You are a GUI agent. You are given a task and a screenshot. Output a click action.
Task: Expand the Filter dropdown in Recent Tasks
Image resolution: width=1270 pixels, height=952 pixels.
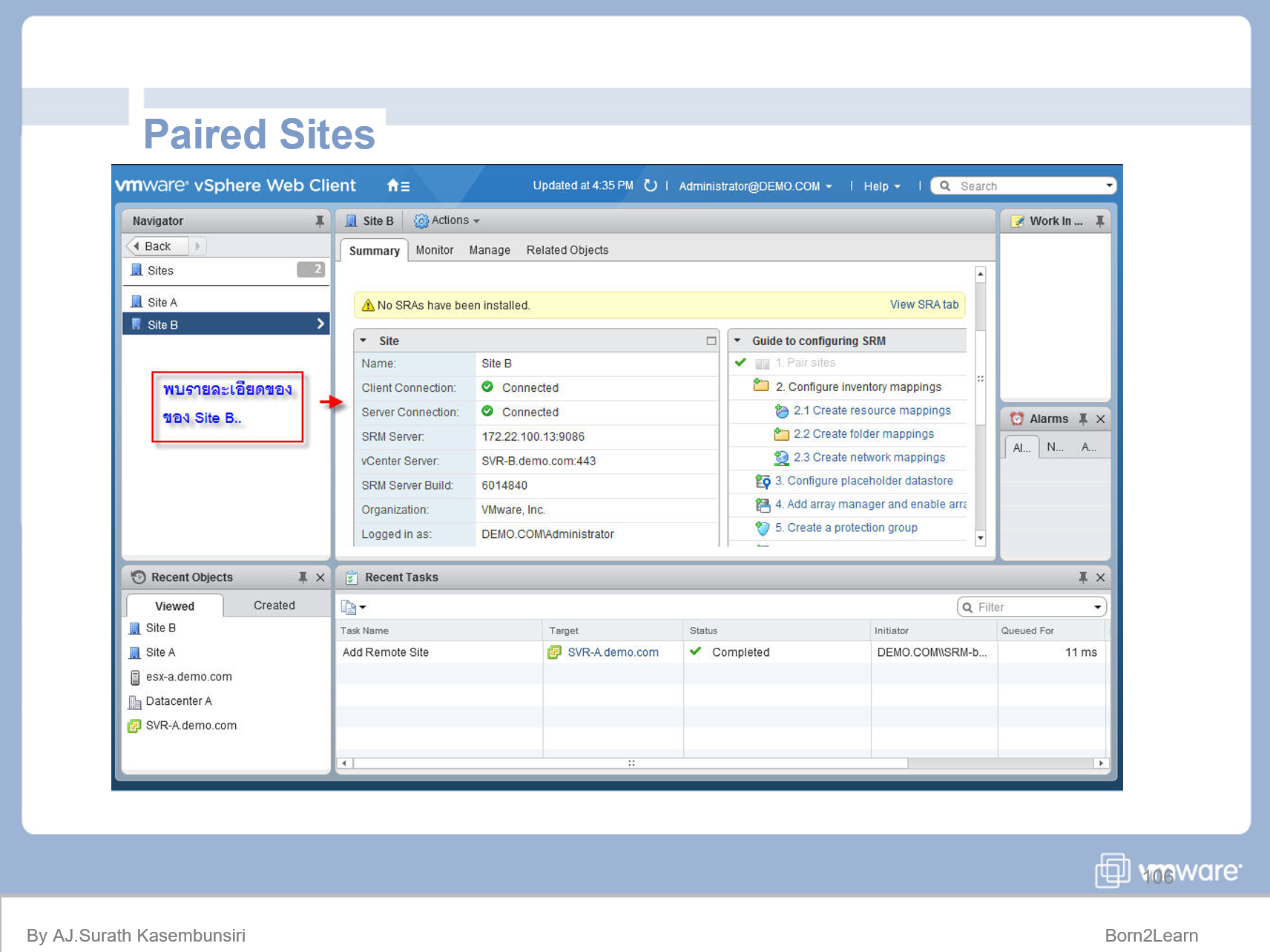click(1097, 606)
